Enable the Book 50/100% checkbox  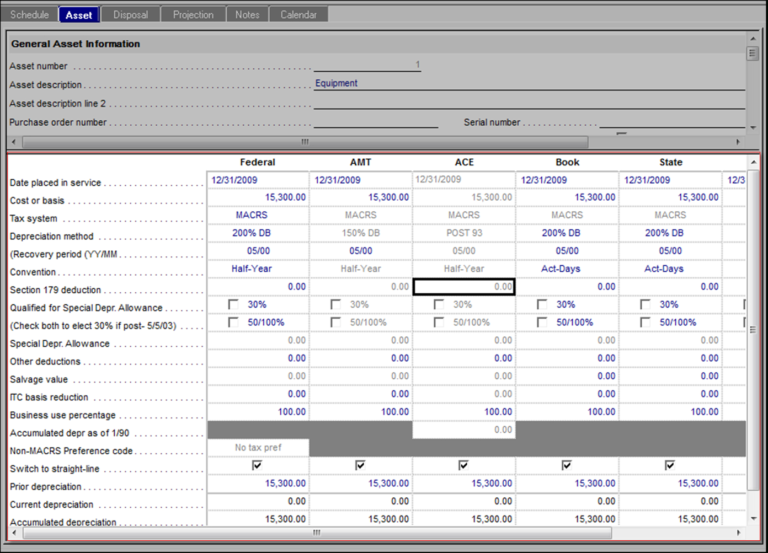click(542, 322)
